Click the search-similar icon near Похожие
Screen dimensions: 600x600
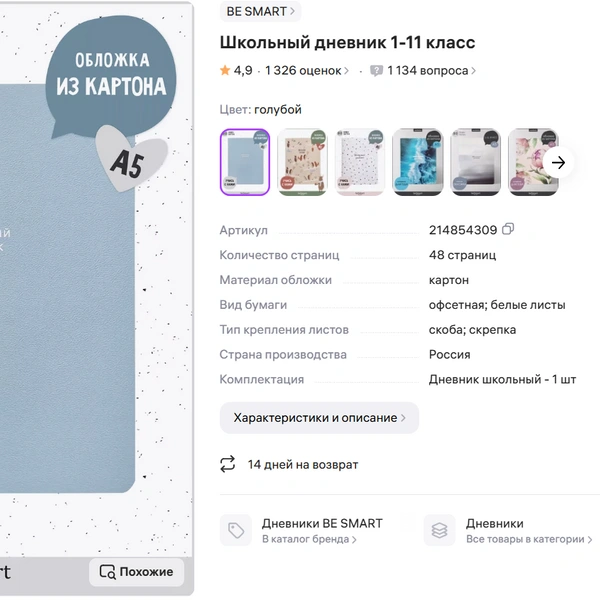(107, 572)
